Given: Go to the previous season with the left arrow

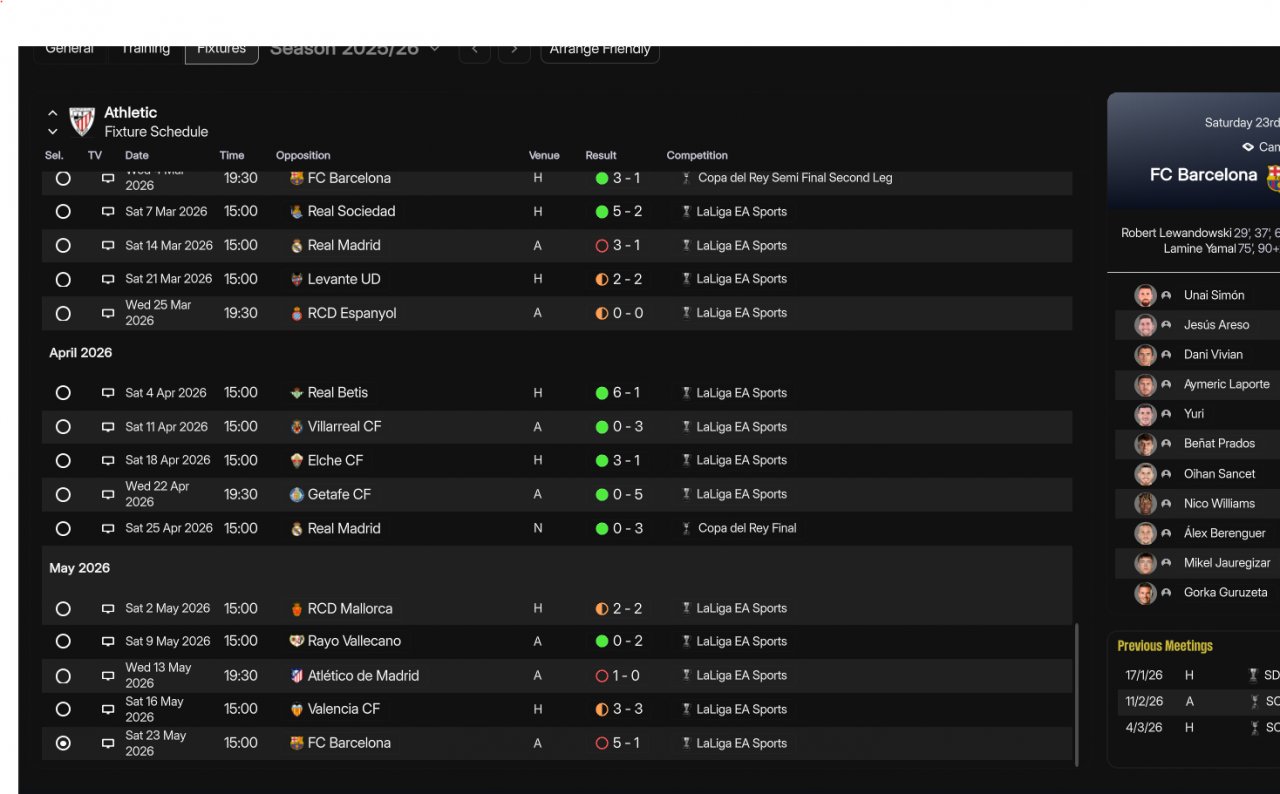Looking at the screenshot, I should point(475,51).
